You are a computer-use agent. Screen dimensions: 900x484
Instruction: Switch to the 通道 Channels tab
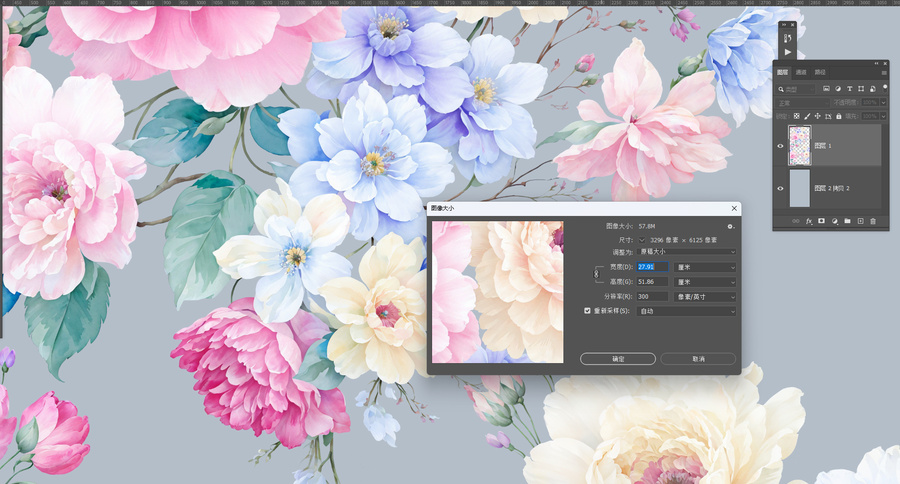pyautogui.click(x=801, y=72)
